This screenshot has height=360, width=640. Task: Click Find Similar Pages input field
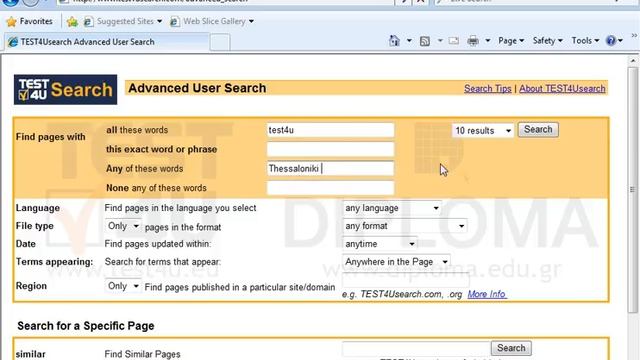point(416,348)
